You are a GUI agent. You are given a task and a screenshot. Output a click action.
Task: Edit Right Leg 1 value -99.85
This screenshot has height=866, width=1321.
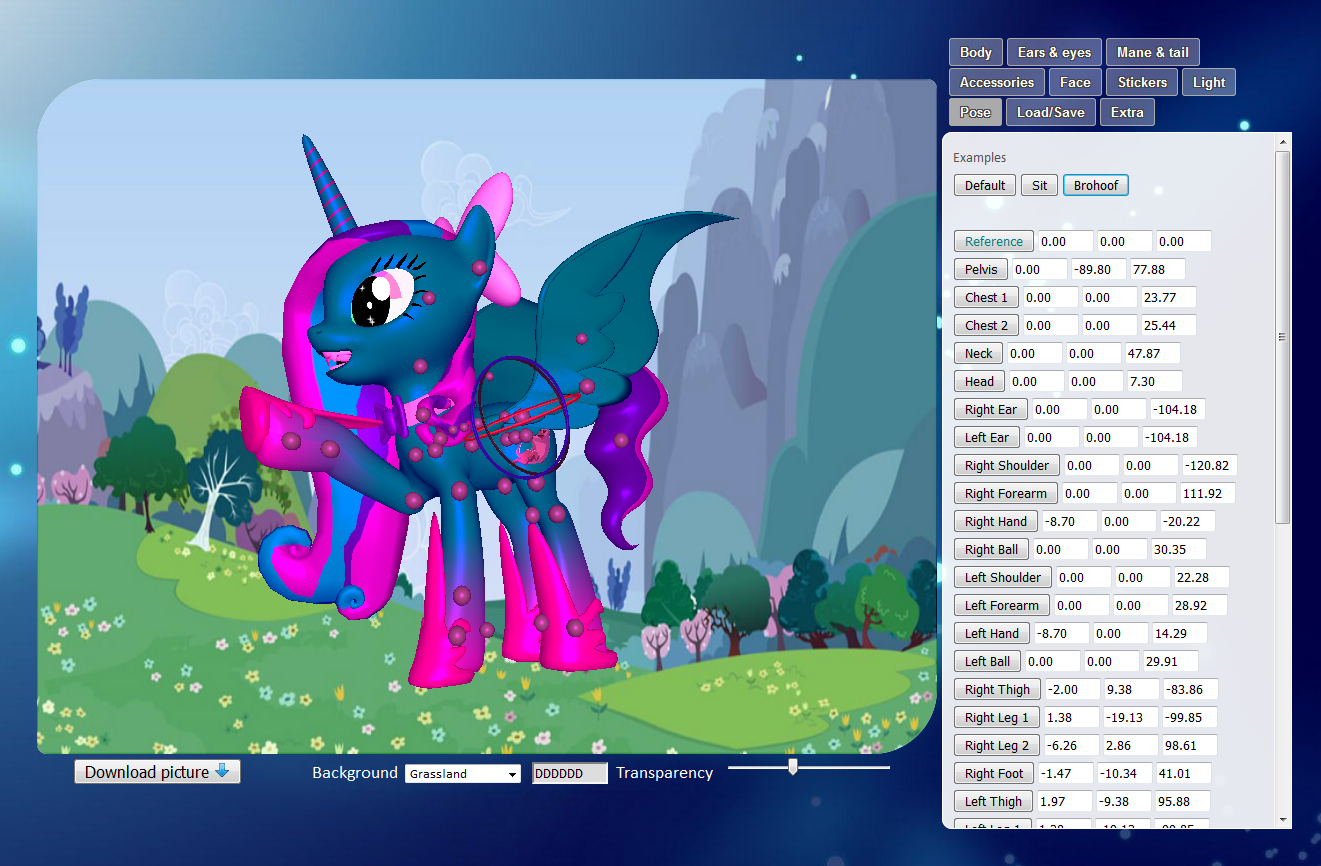pos(1189,717)
